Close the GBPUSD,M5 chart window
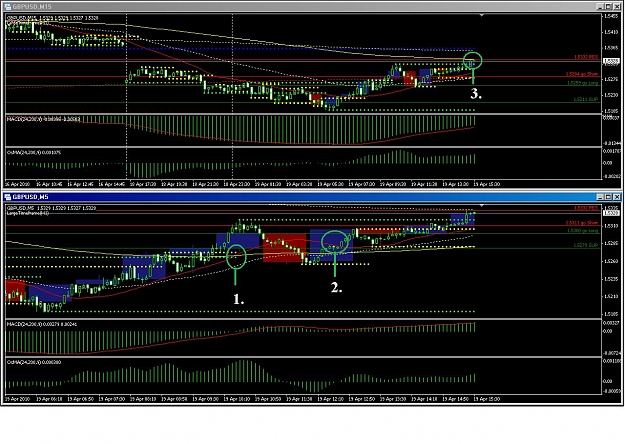This screenshot has height=444, width=625. 617,197
